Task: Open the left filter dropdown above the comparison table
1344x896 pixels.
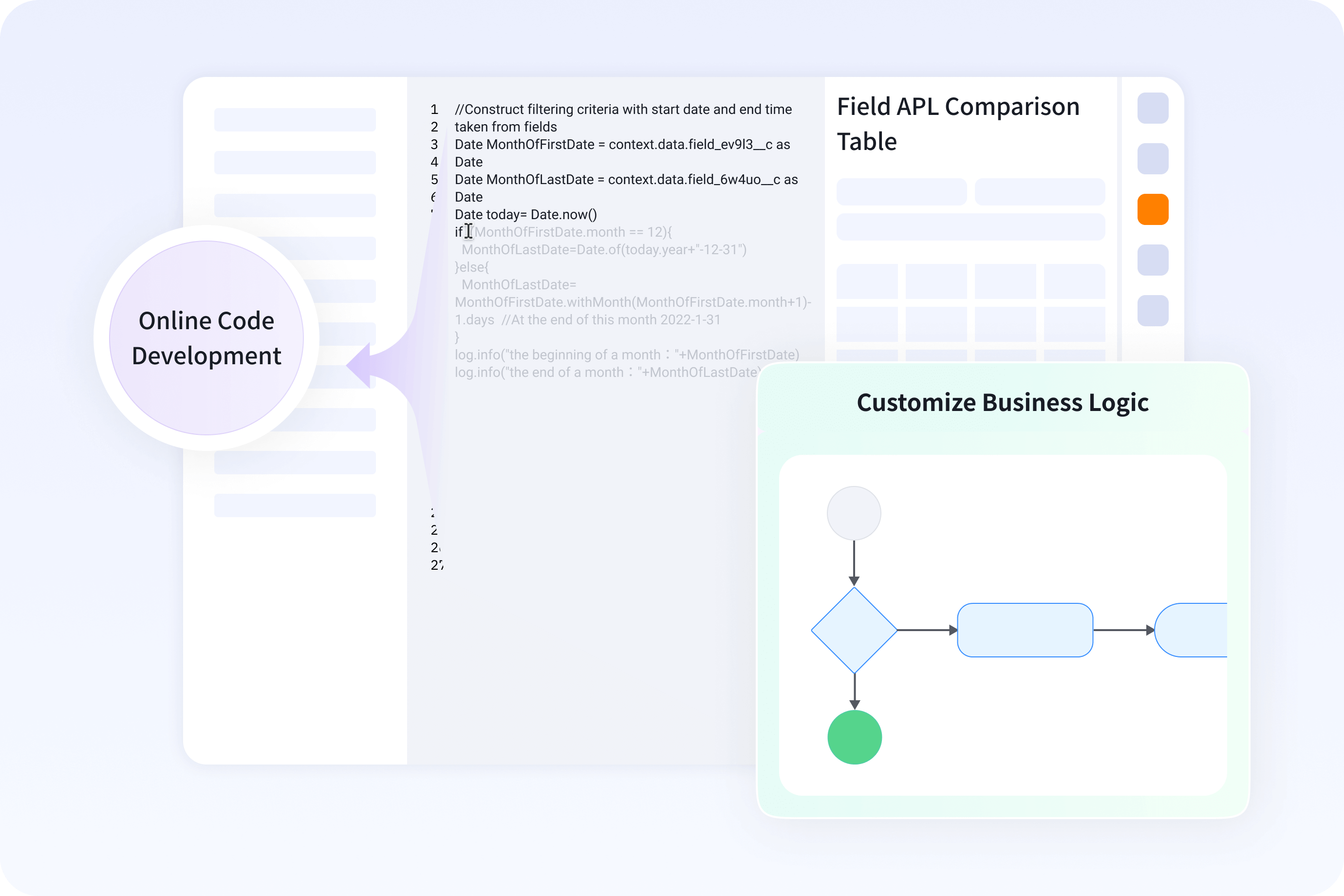Action: click(x=901, y=192)
